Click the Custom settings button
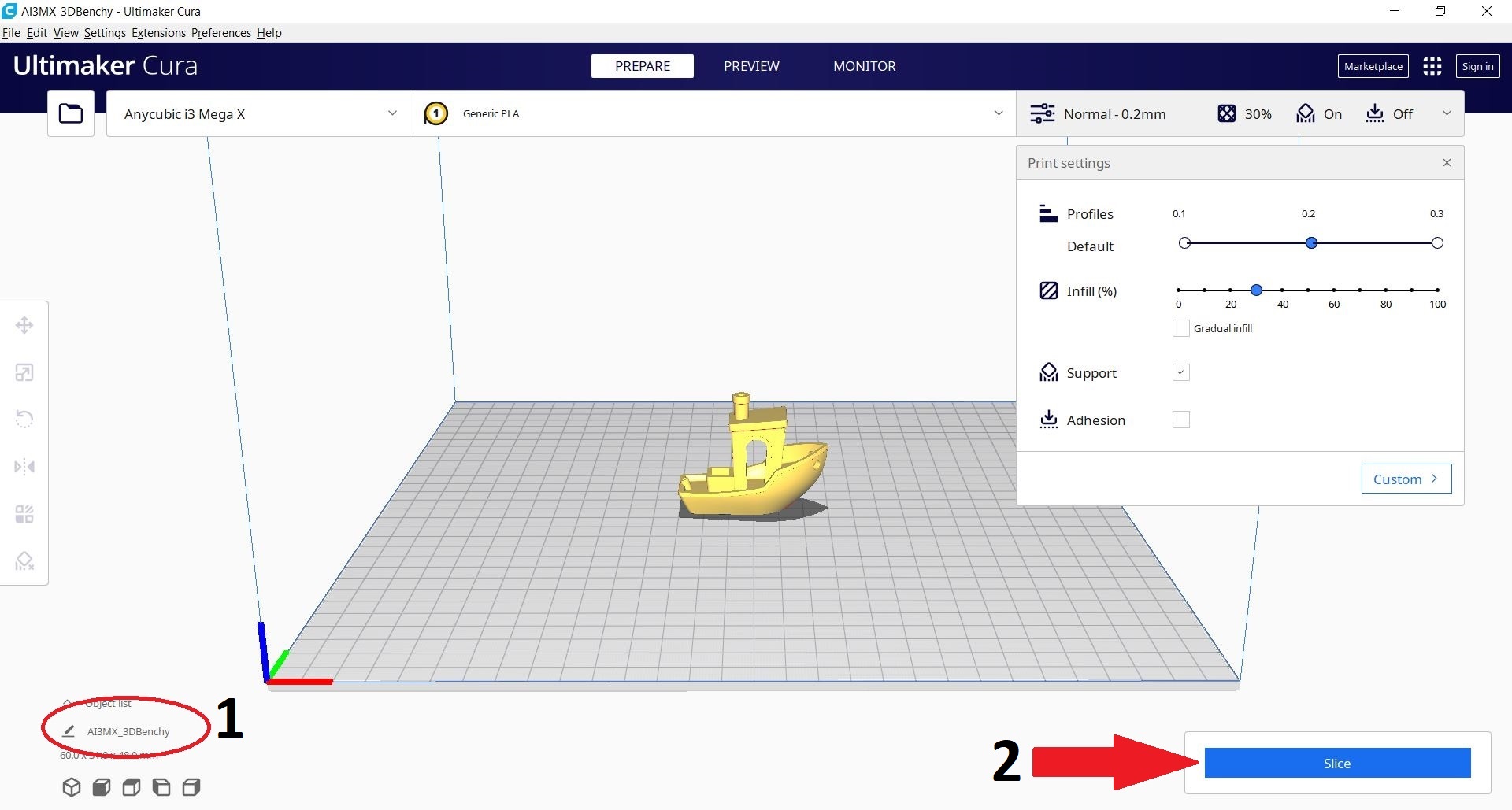This screenshot has height=810, width=1512. click(x=1406, y=479)
